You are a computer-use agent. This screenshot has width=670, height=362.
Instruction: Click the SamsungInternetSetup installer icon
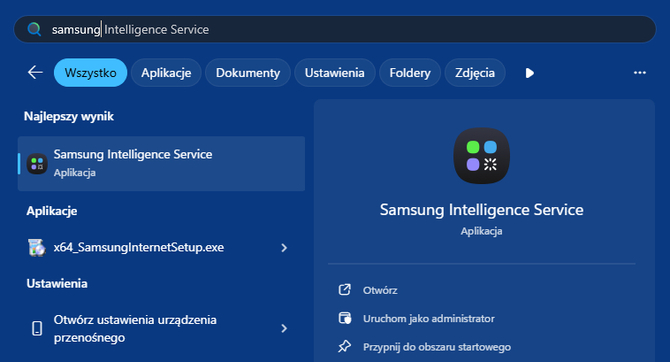(37, 247)
